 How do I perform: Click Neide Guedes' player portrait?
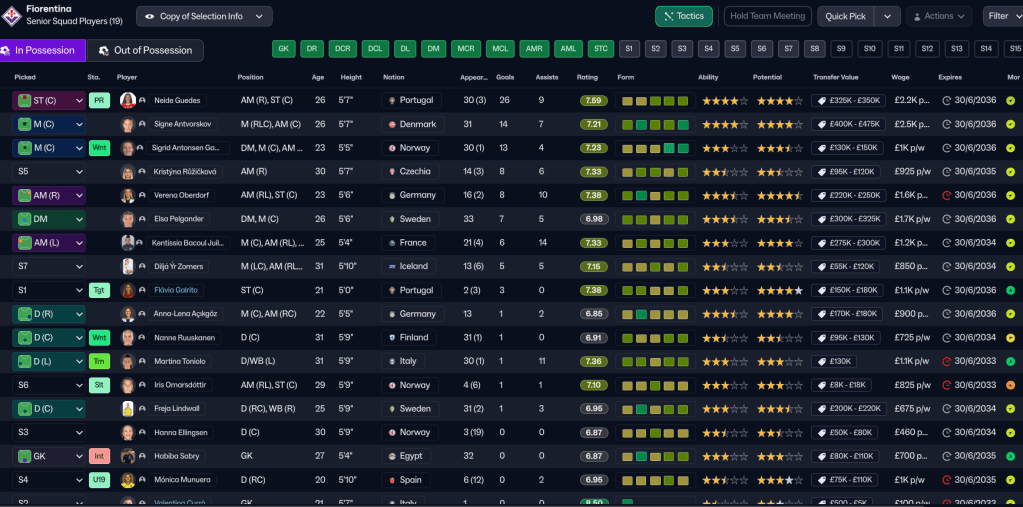128,100
